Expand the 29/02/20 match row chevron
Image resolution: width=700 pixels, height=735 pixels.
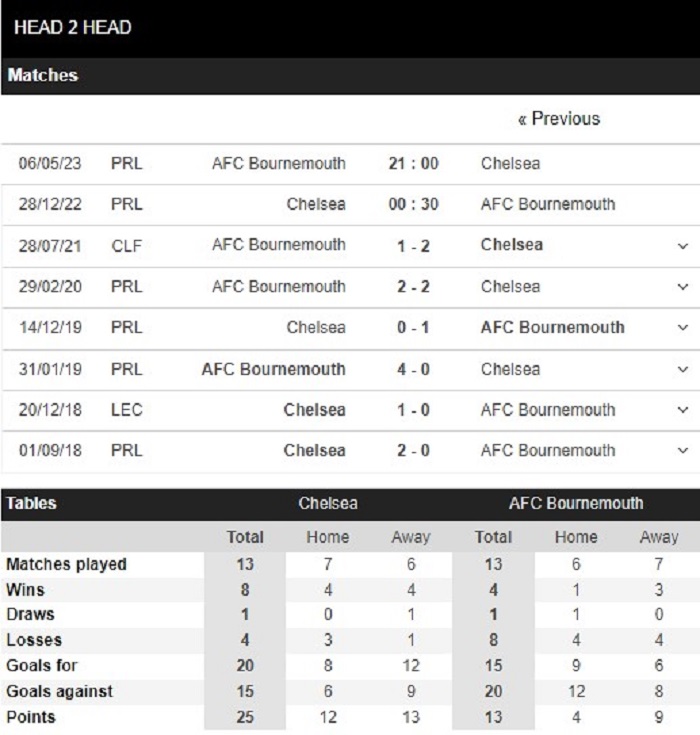[683, 287]
